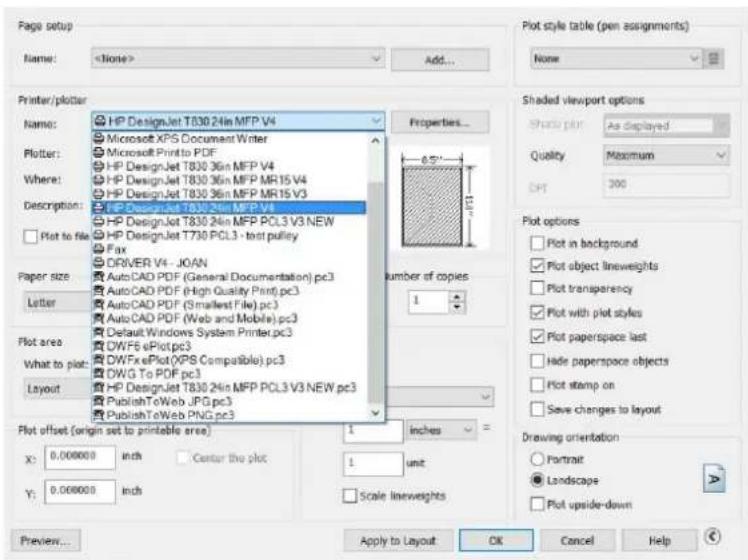This screenshot has width=748, height=560.
Task: Open What to plot Layout dropdown
Action: pos(57,389)
